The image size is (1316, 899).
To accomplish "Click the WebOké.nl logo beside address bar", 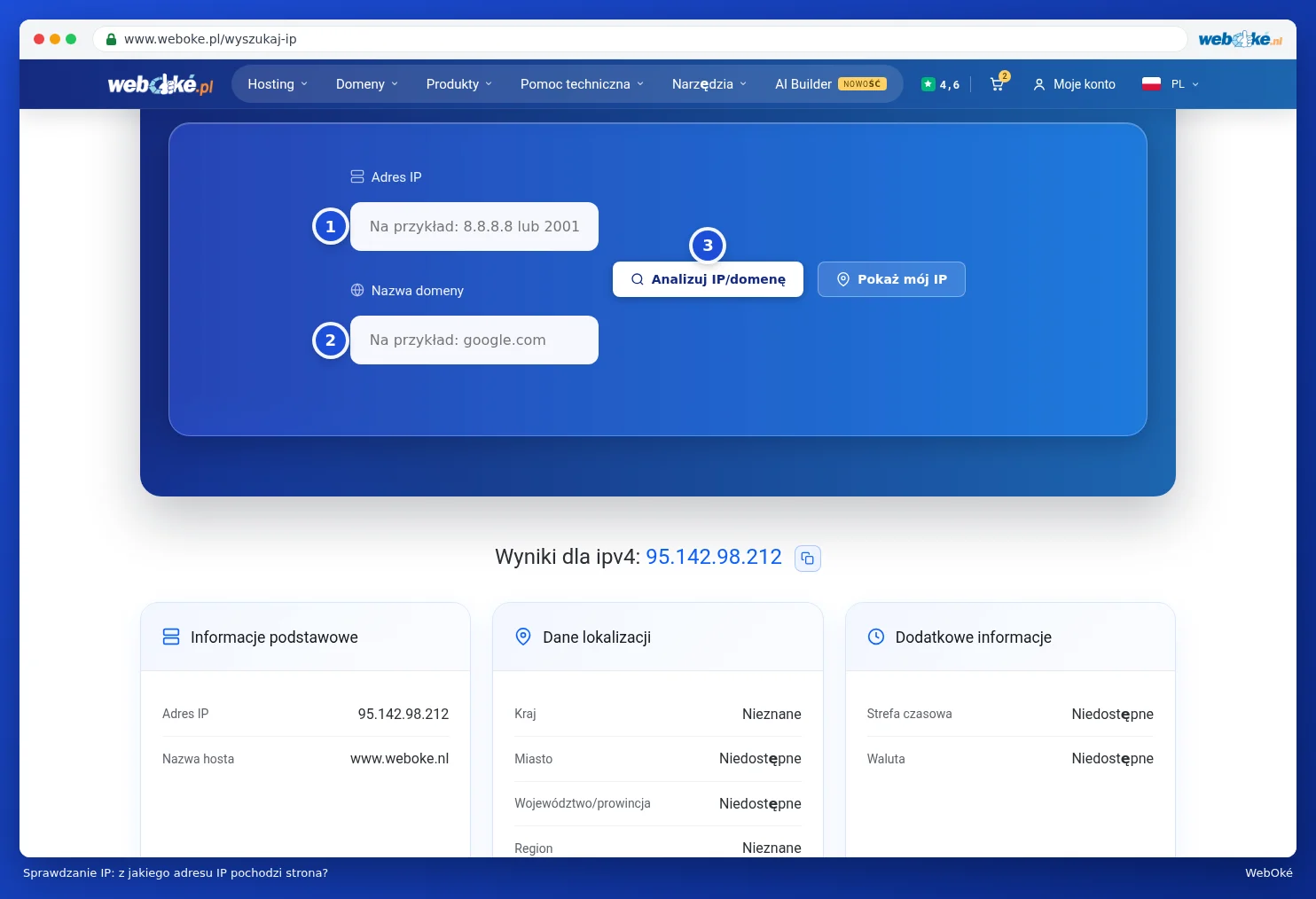I will pyautogui.click(x=1240, y=39).
